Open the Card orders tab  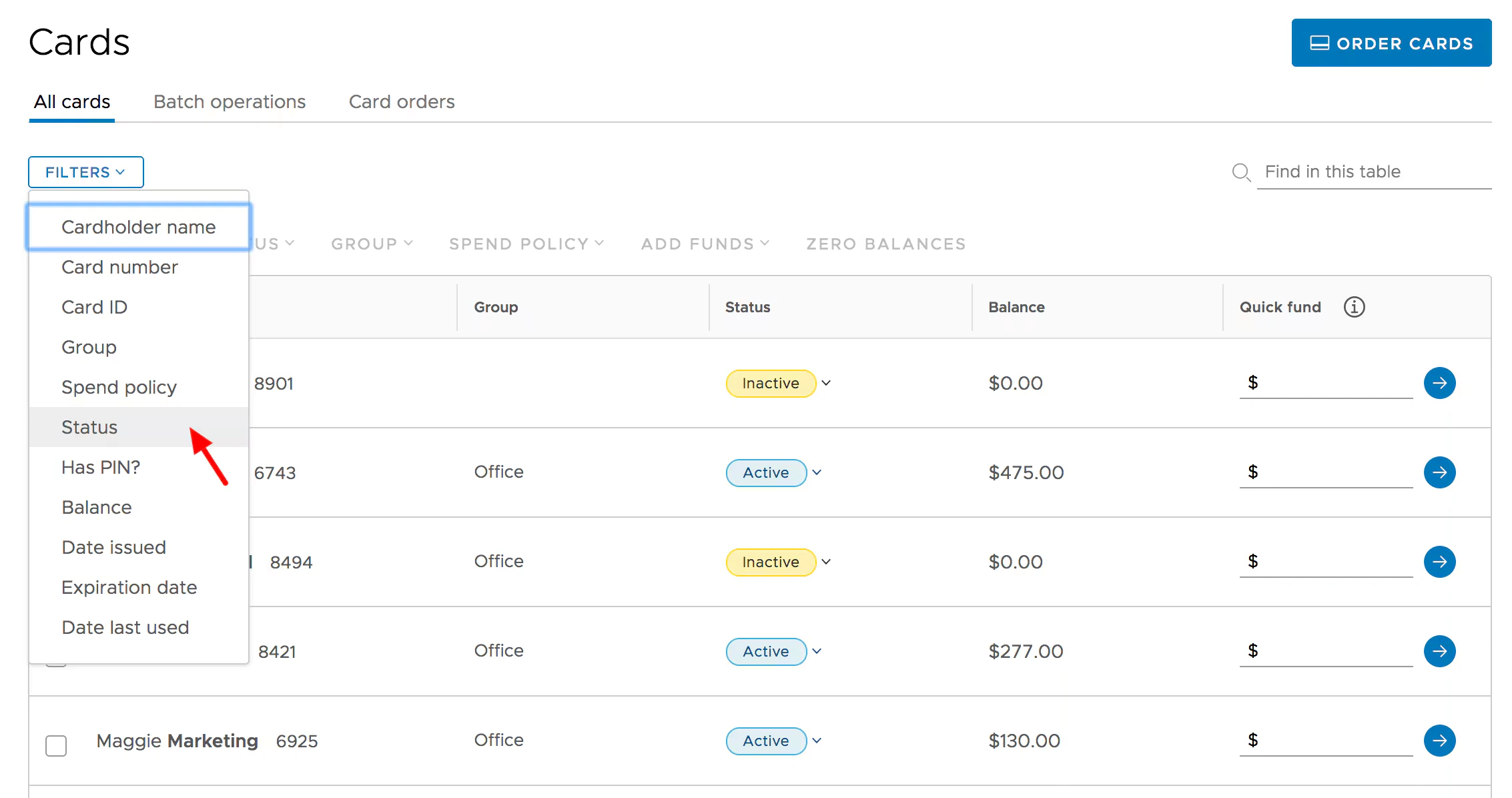[402, 101]
